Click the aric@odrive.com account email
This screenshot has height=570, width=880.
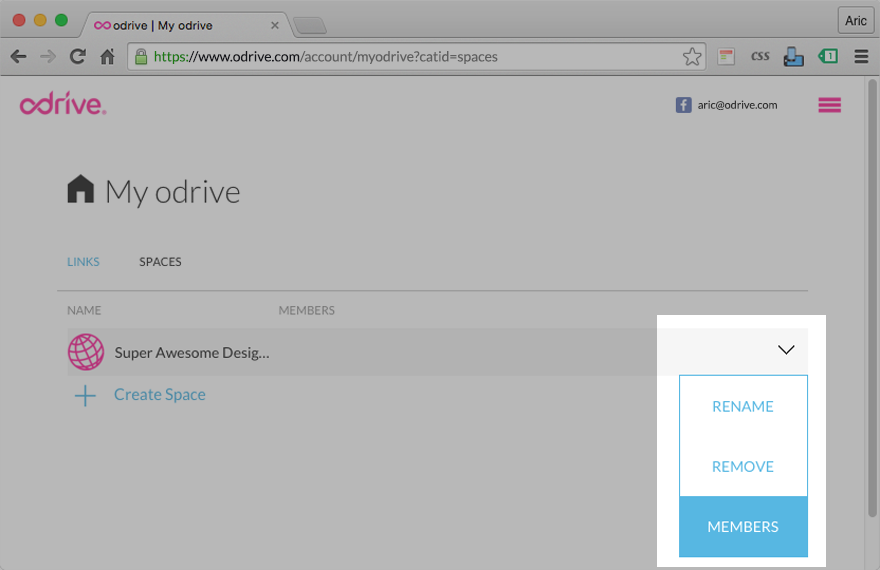pyautogui.click(x=737, y=105)
